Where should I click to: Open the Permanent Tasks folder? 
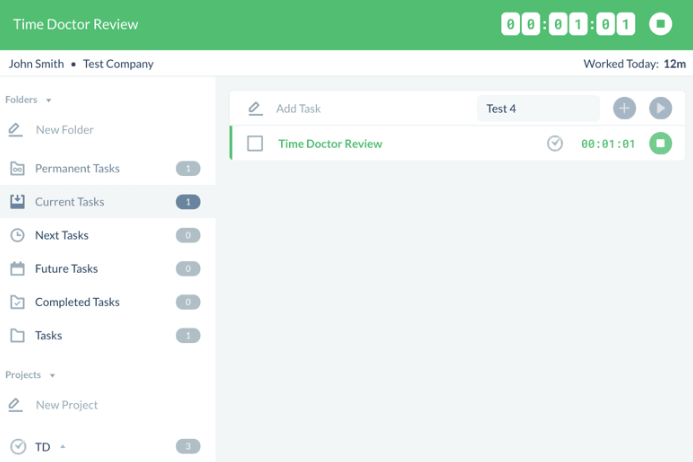coord(107,168)
